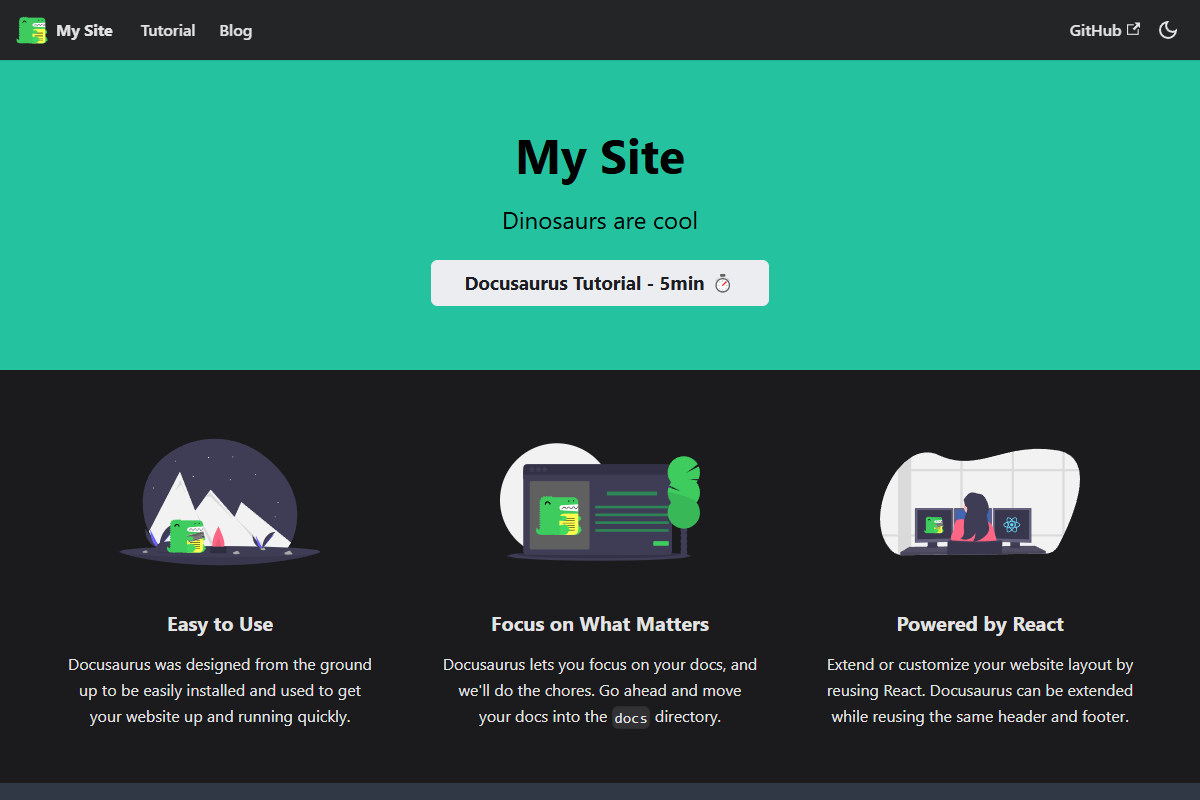
Task: Toggle dark mode with the moon icon
Action: 1168,30
